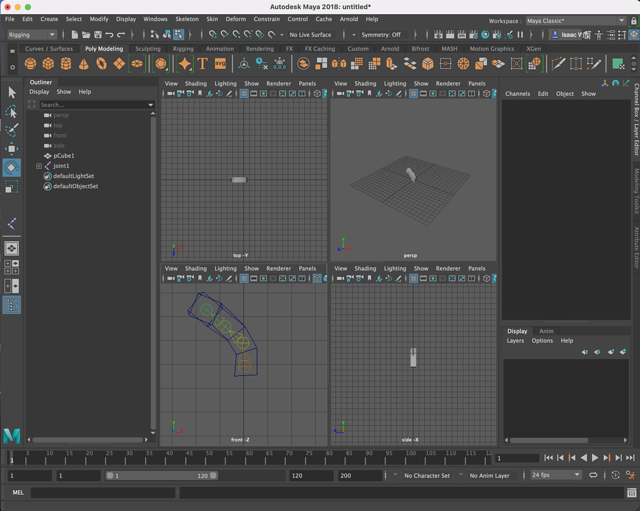Open the Rigging menu set dropdown
Image resolution: width=640 pixels, height=511 pixels.
coord(32,35)
